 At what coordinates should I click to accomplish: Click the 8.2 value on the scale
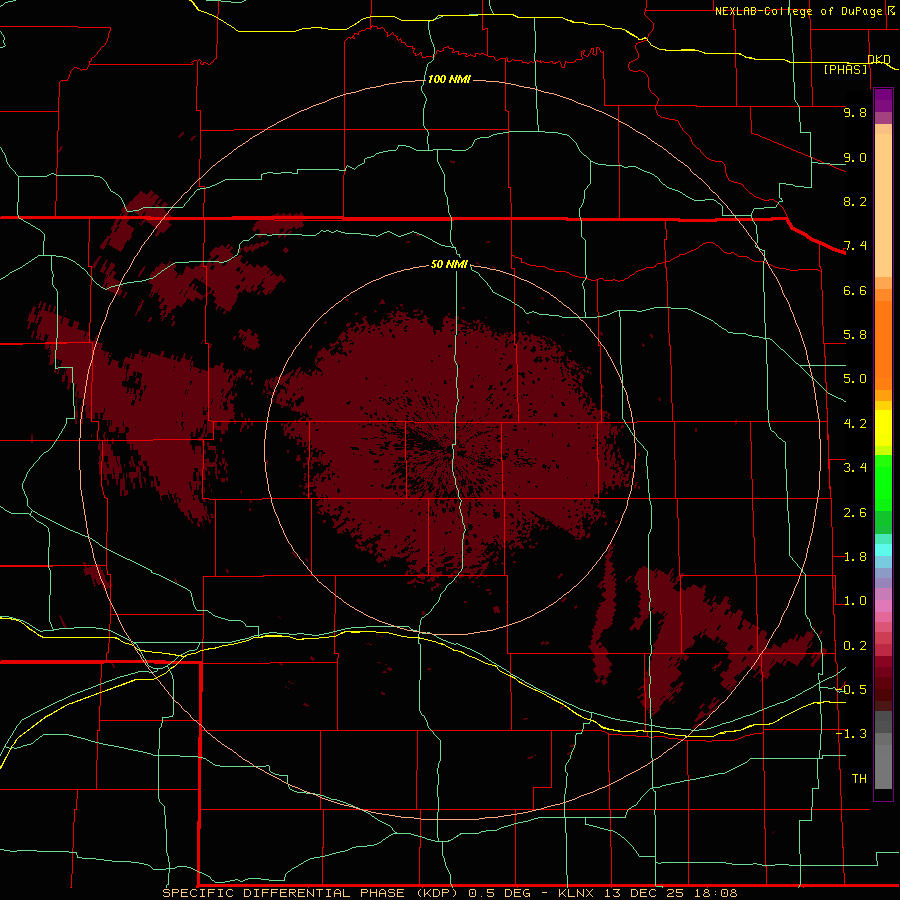(x=855, y=201)
